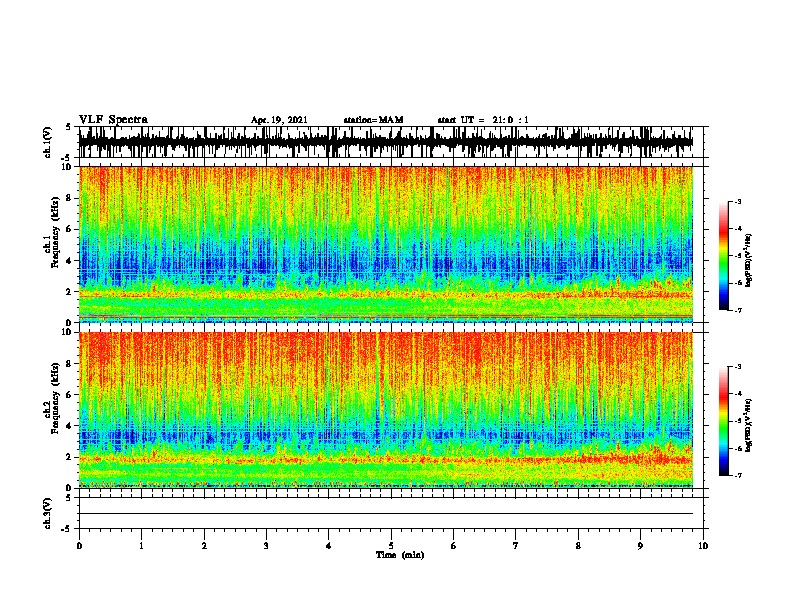Select the date text "Apr. 19, 2021"
This screenshot has width=792, height=612.
(279, 120)
